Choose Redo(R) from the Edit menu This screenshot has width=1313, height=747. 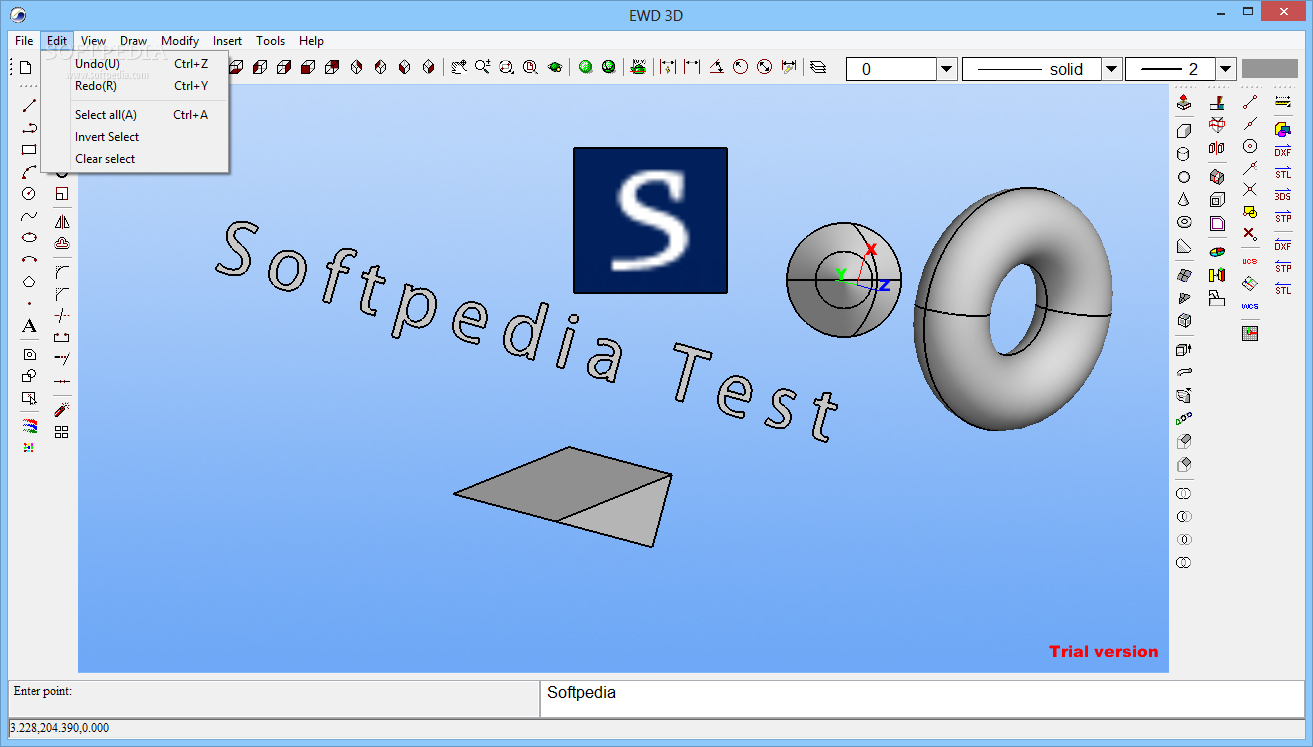[135, 86]
